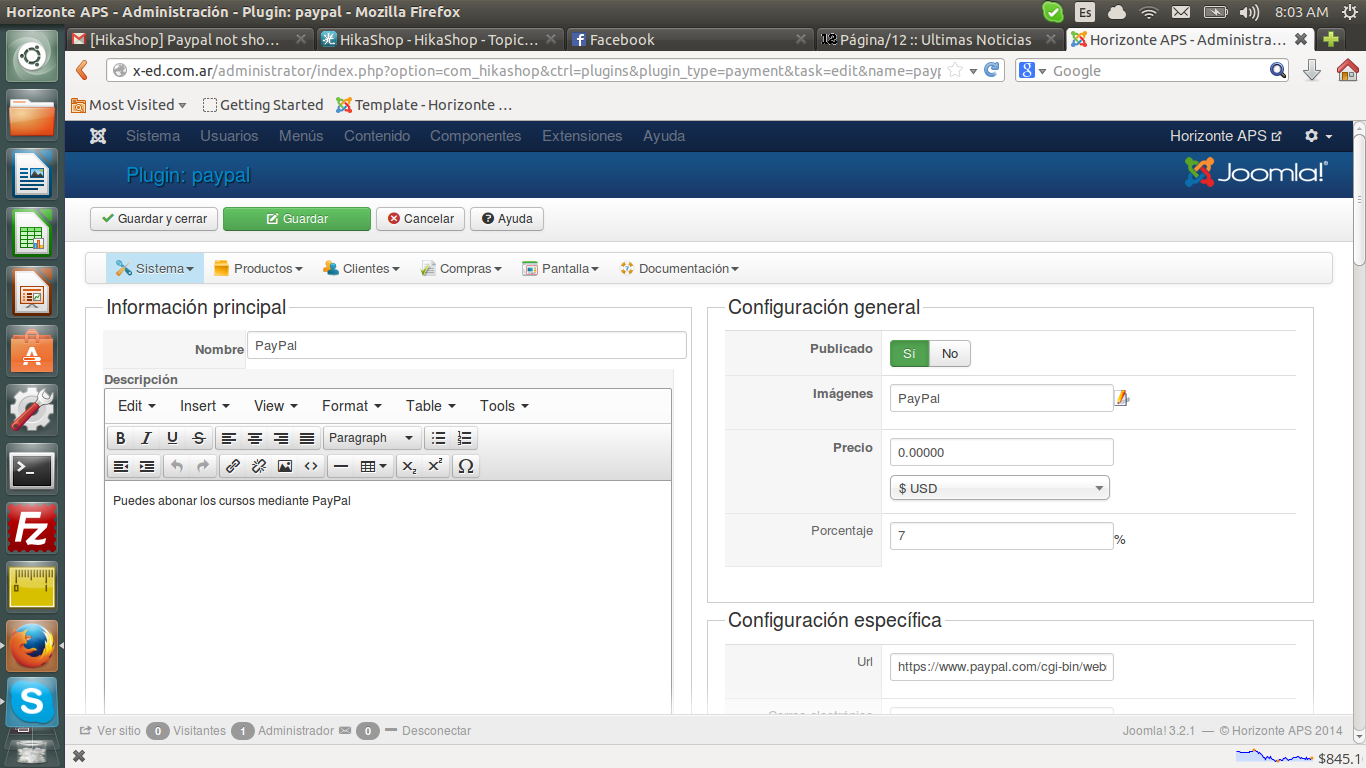1366x768 pixels.
Task: Justify the description text
Action: (307, 438)
